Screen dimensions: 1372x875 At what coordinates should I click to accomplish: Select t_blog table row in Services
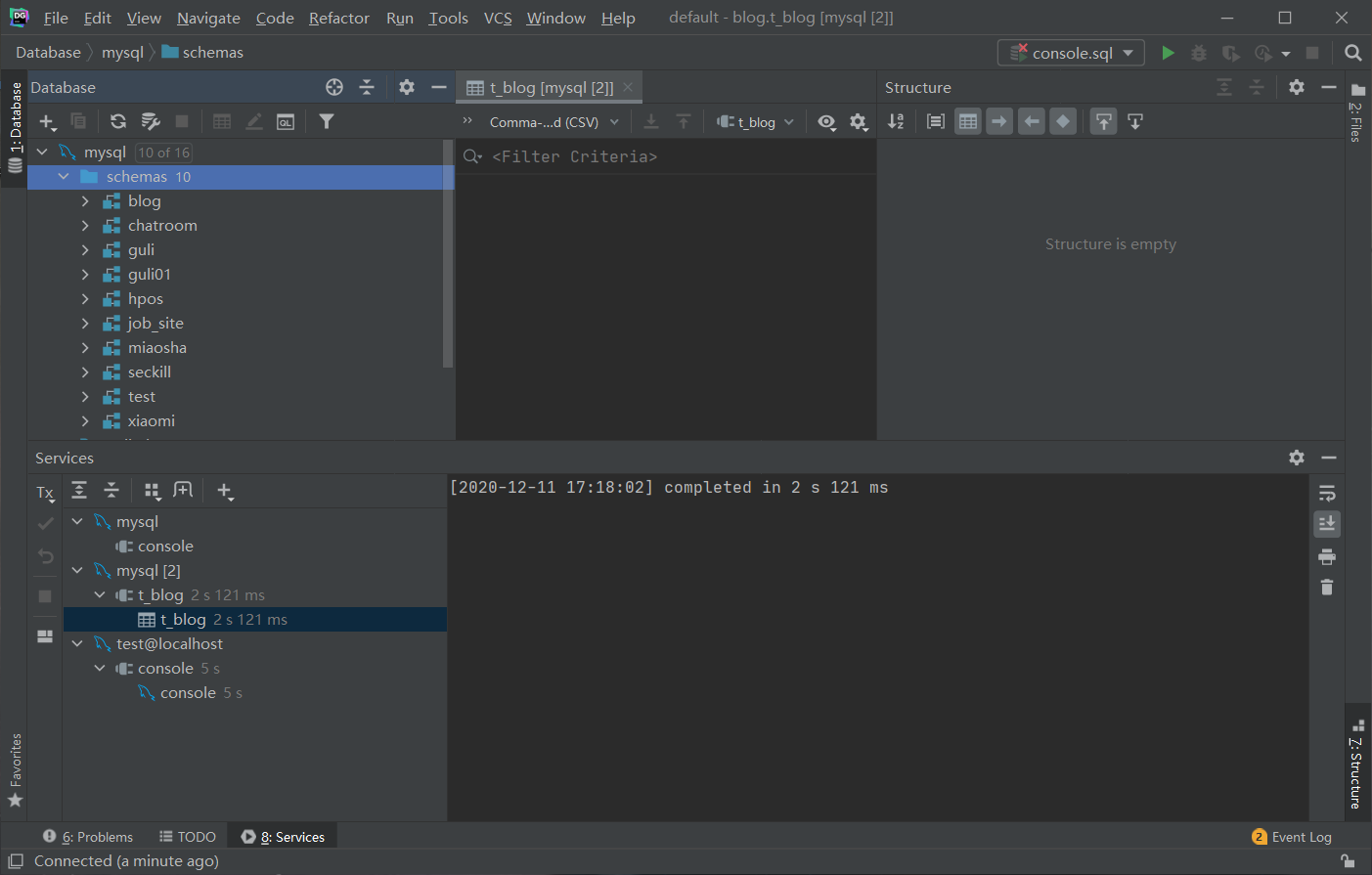255,619
